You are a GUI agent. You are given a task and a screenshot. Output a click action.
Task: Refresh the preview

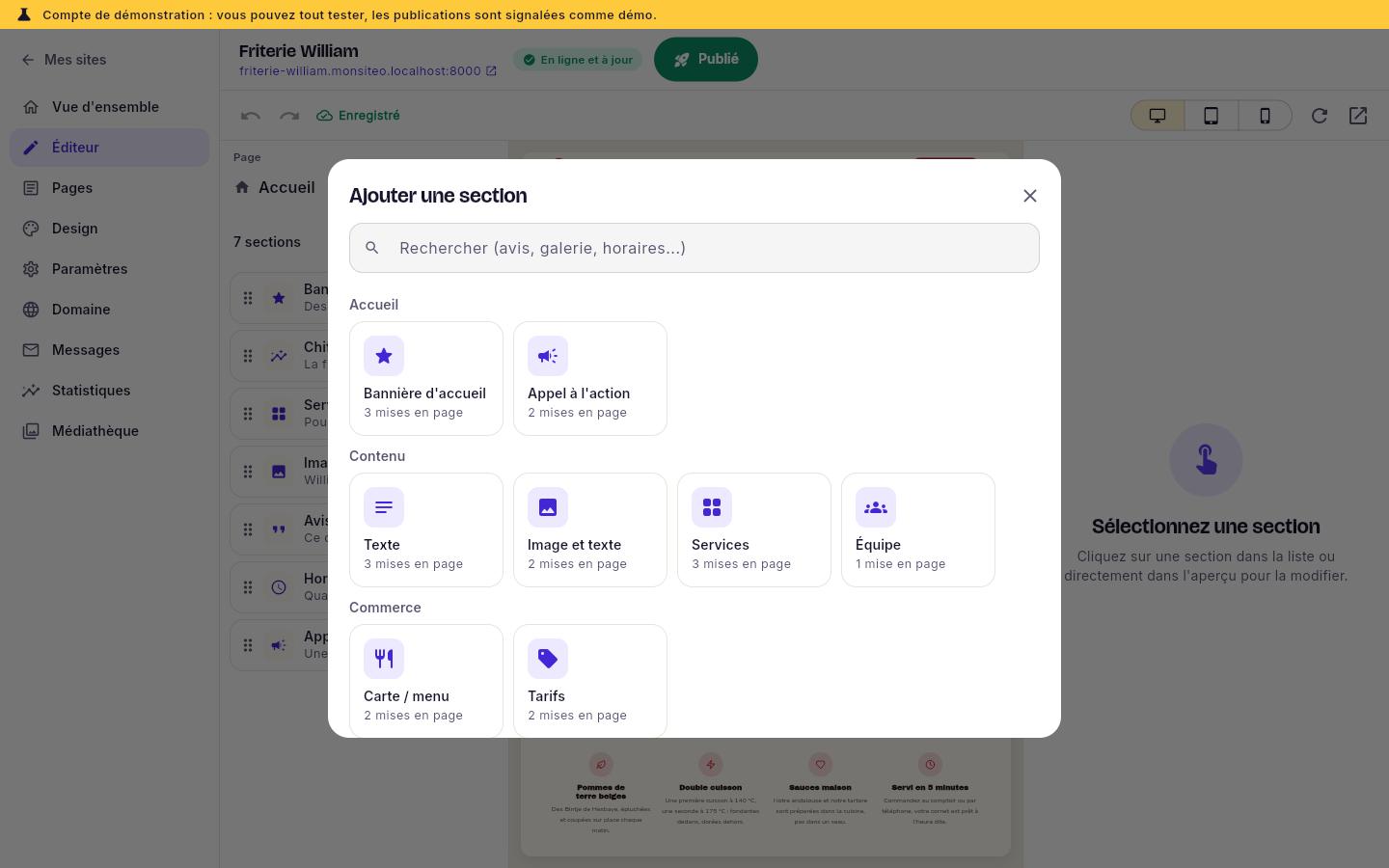pyautogui.click(x=1320, y=116)
